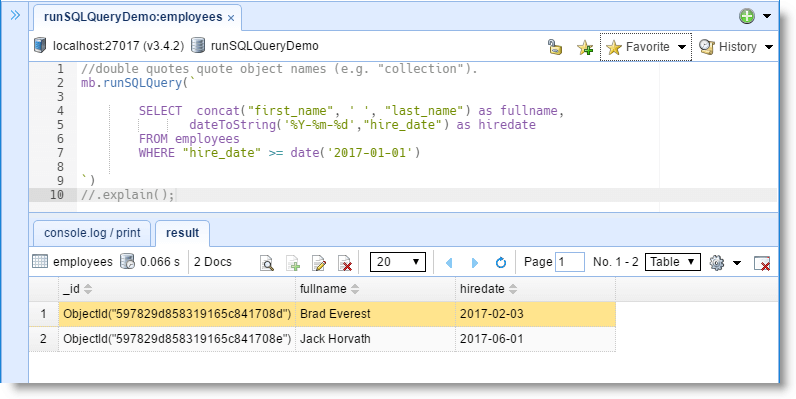This screenshot has width=796, height=399.
Task: Click the green add new tab icon
Action: [747, 16]
